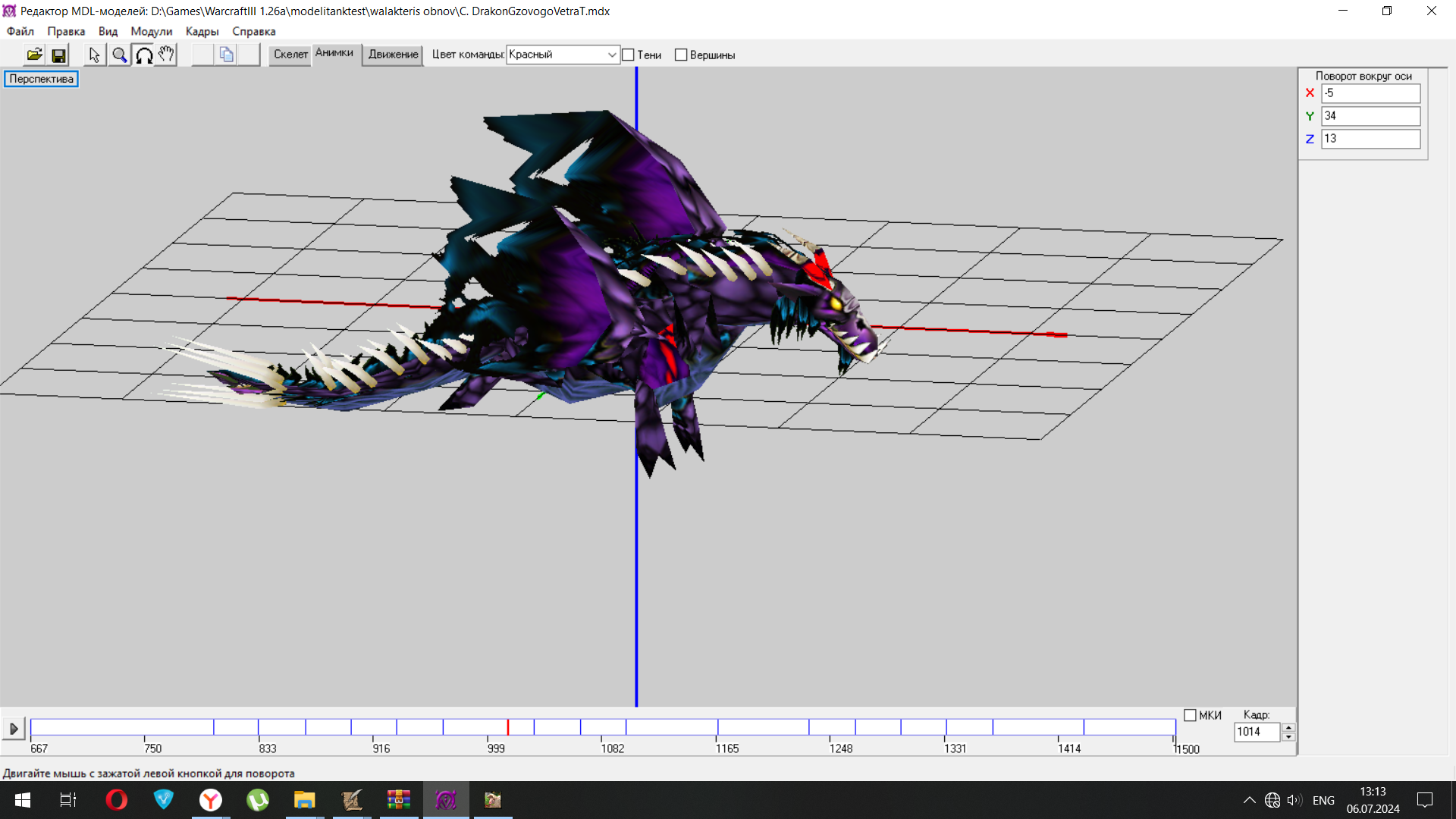Viewport: 1456px width, 819px height.
Task: Enable the Тени checkbox
Action: click(629, 55)
